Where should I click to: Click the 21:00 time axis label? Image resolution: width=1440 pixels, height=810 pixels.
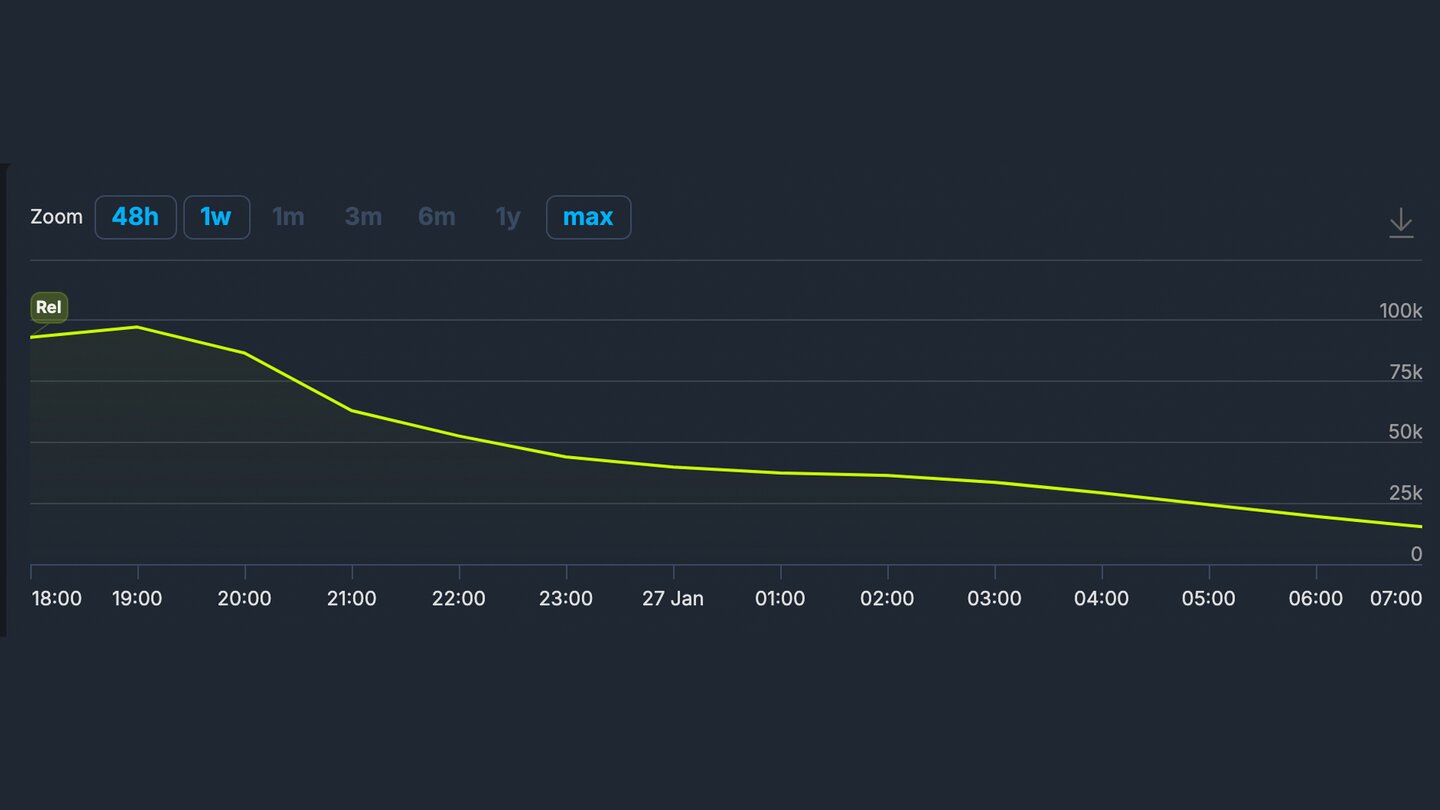(x=352, y=599)
